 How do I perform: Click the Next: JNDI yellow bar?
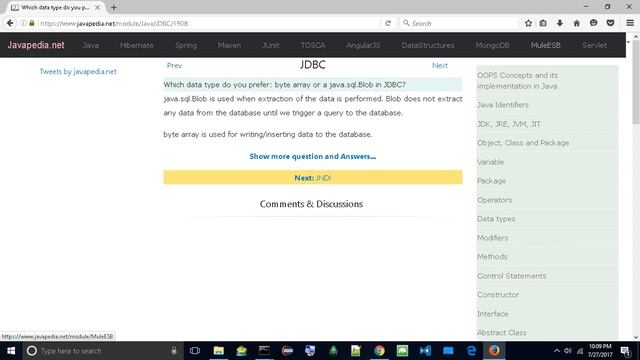point(313,178)
